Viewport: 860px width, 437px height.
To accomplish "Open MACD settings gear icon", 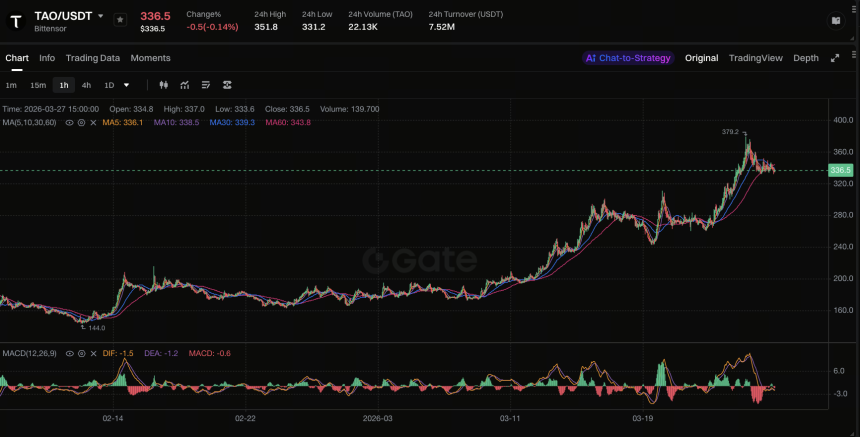I will tap(81, 354).
